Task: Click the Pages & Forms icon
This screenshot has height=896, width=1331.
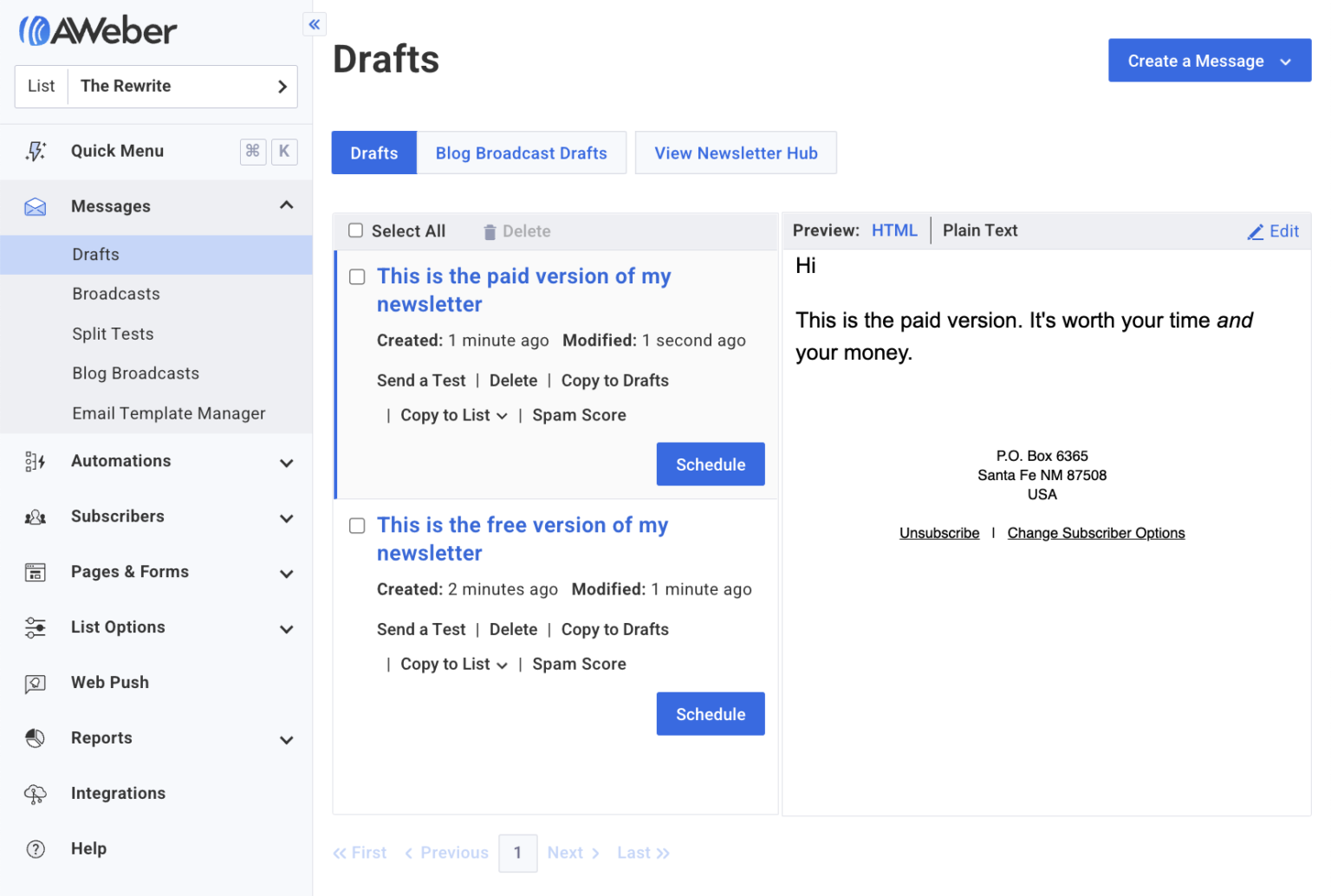Action: (x=36, y=572)
